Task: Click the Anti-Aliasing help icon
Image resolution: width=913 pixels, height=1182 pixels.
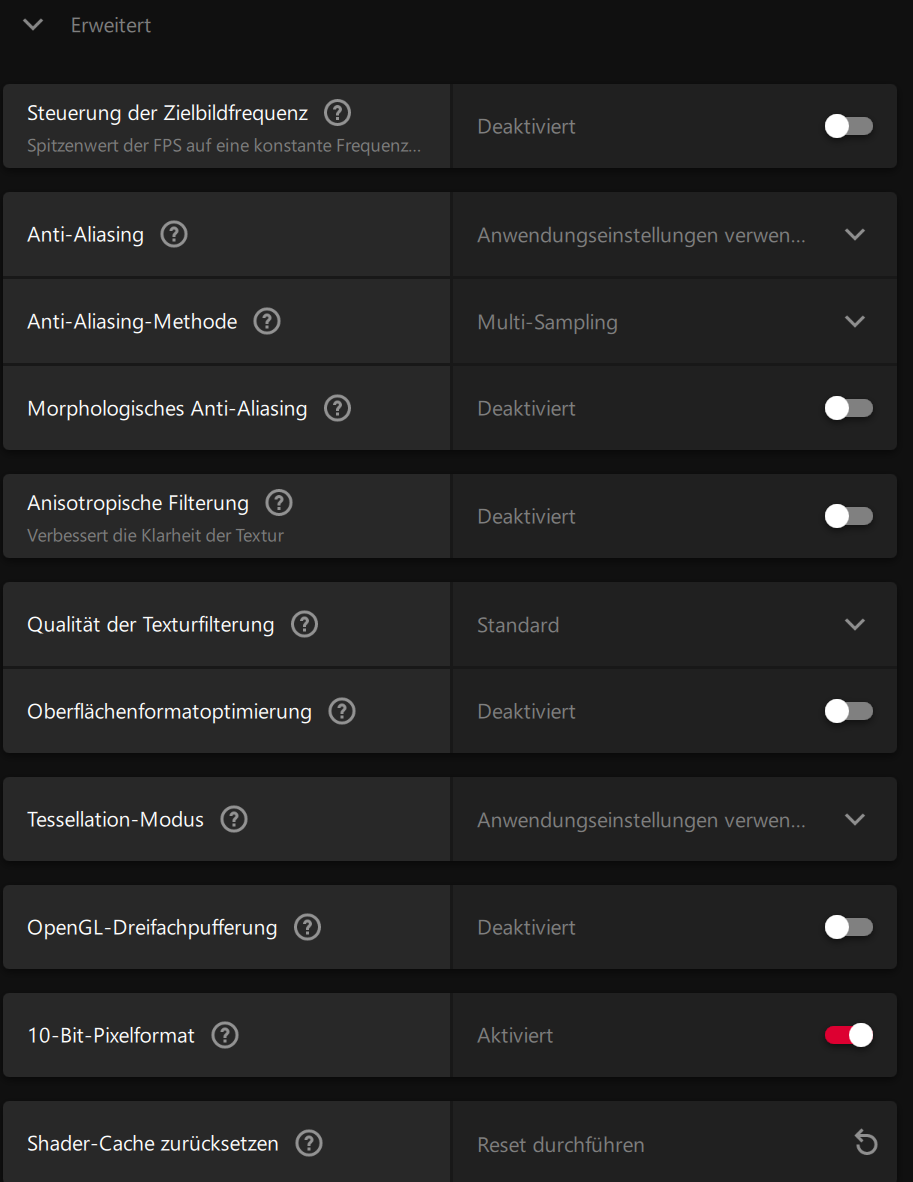Action: (x=174, y=234)
